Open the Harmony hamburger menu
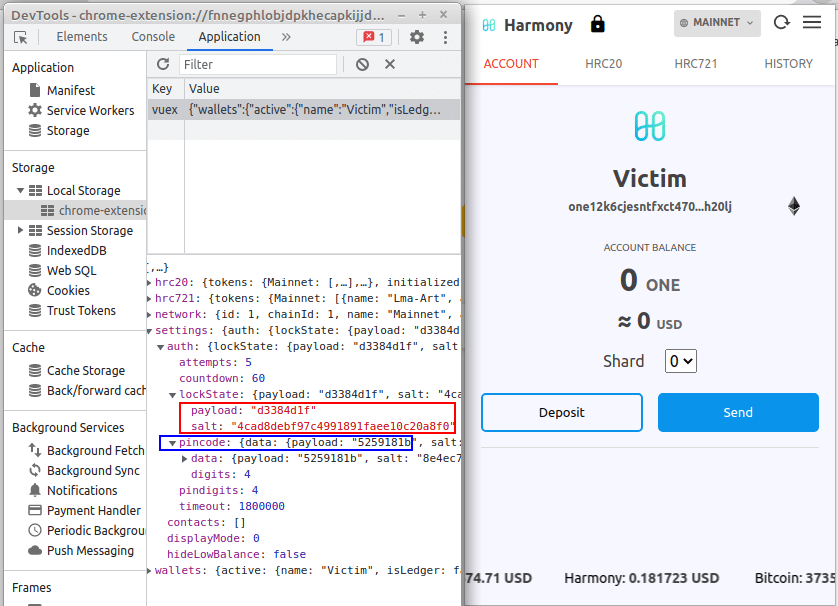The height and width of the screenshot is (606, 838). click(x=812, y=22)
